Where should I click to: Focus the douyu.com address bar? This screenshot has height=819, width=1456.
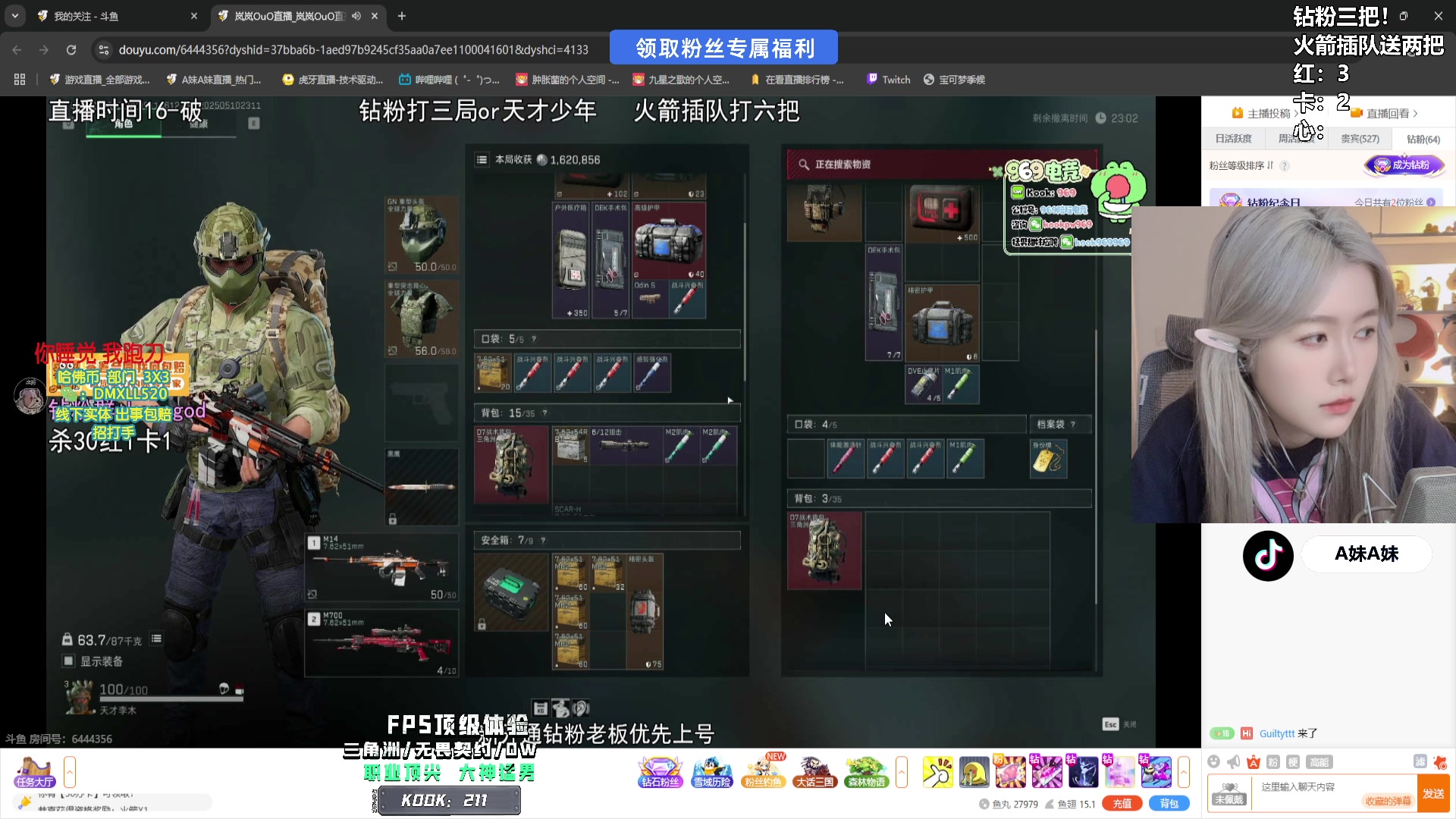353,50
